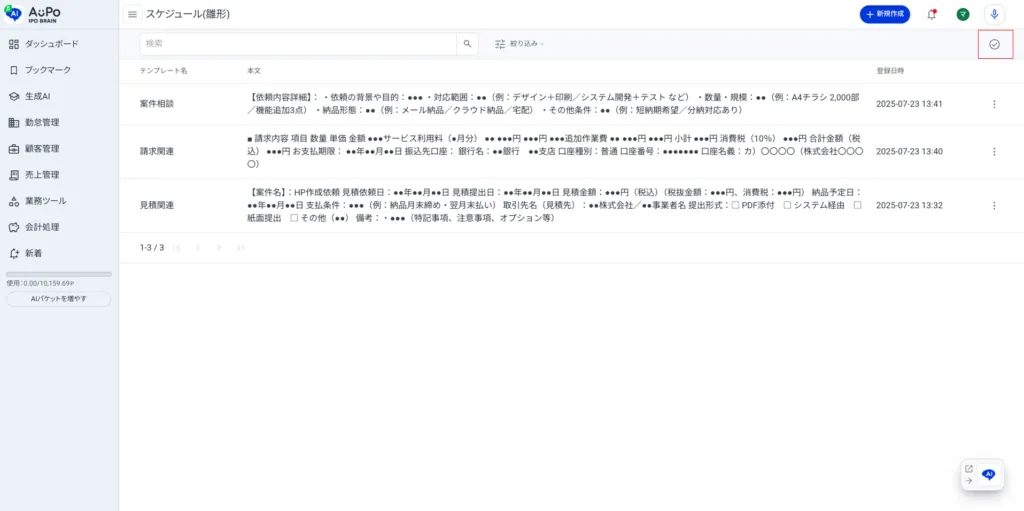
Task: Click the pop-out icon in AI widget
Action: 969,469
